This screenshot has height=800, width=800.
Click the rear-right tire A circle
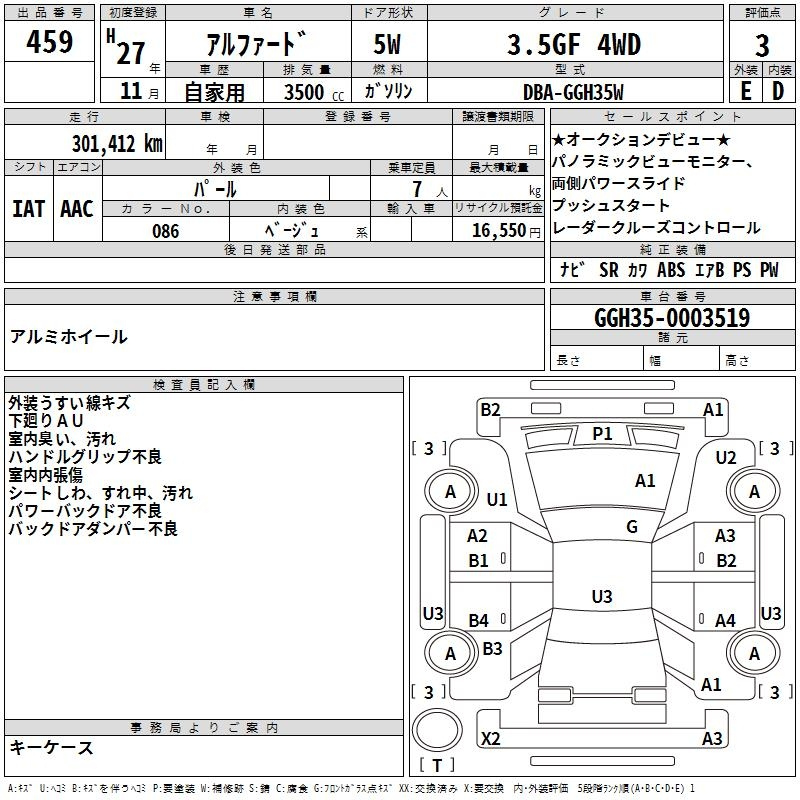click(754, 653)
